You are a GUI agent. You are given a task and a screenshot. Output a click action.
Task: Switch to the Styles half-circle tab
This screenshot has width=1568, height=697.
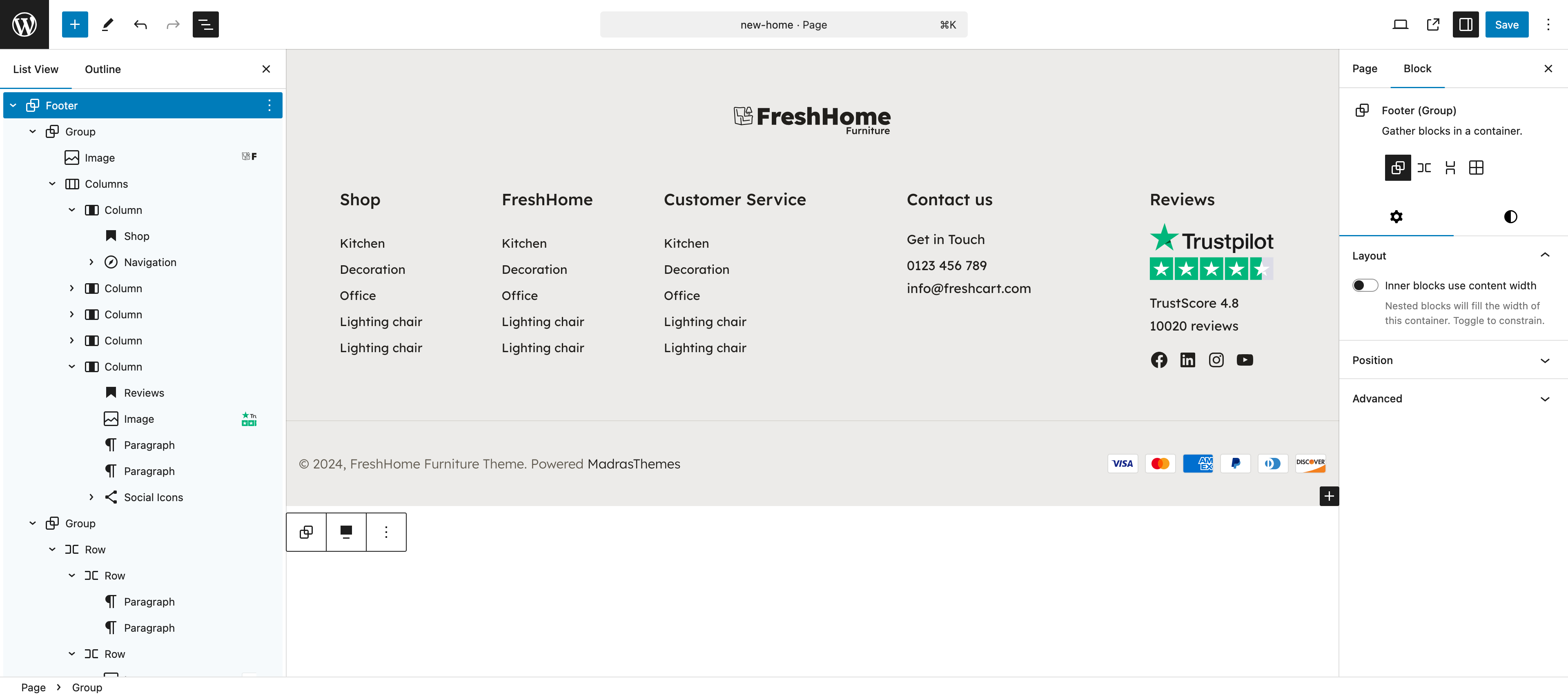pos(1510,217)
